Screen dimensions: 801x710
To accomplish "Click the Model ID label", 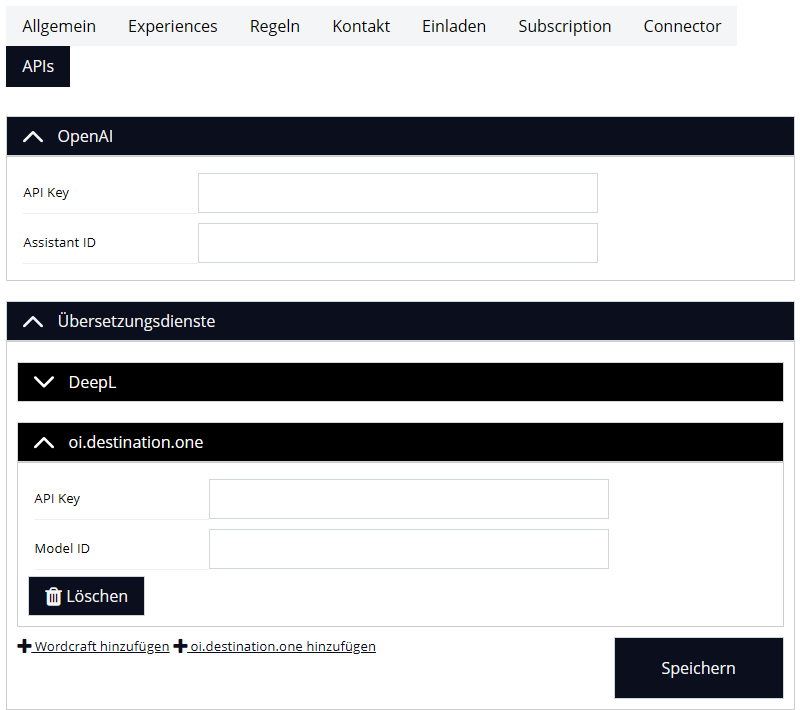I will click(62, 549).
